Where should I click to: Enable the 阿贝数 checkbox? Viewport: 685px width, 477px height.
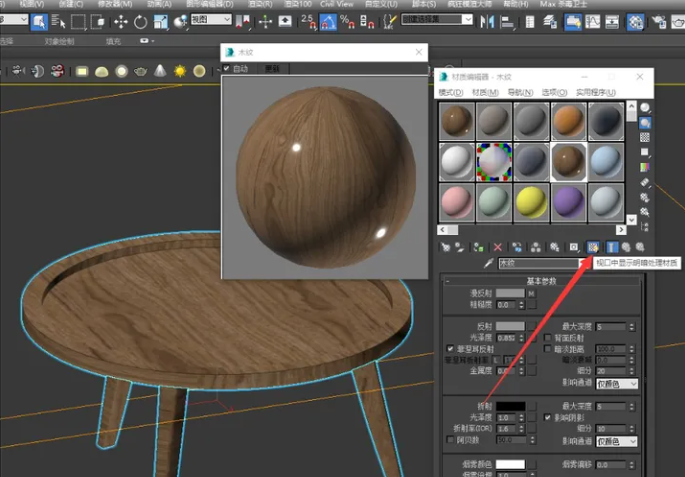[x=450, y=439]
